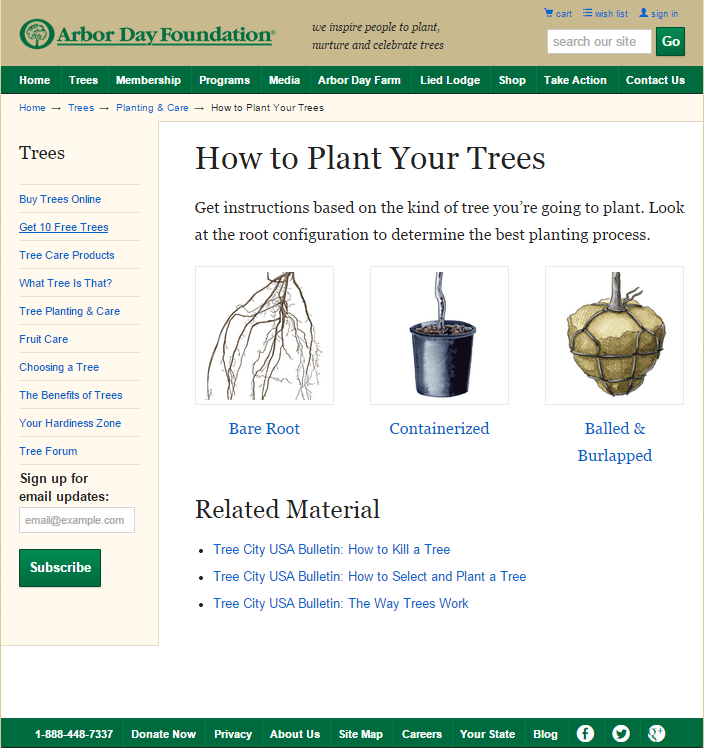Open Get 10 Free Trees sidebar link

[x=63, y=227]
